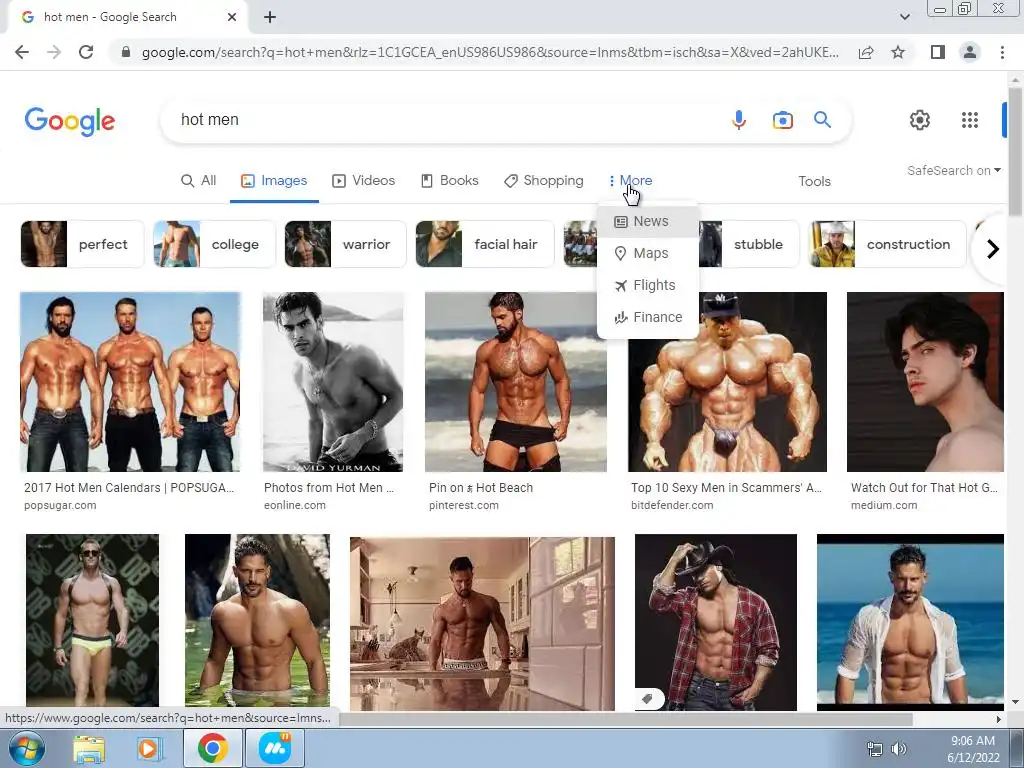Viewport: 1024px width, 768px height.
Task: Choose Maps from the More menu
Action: (x=648, y=253)
